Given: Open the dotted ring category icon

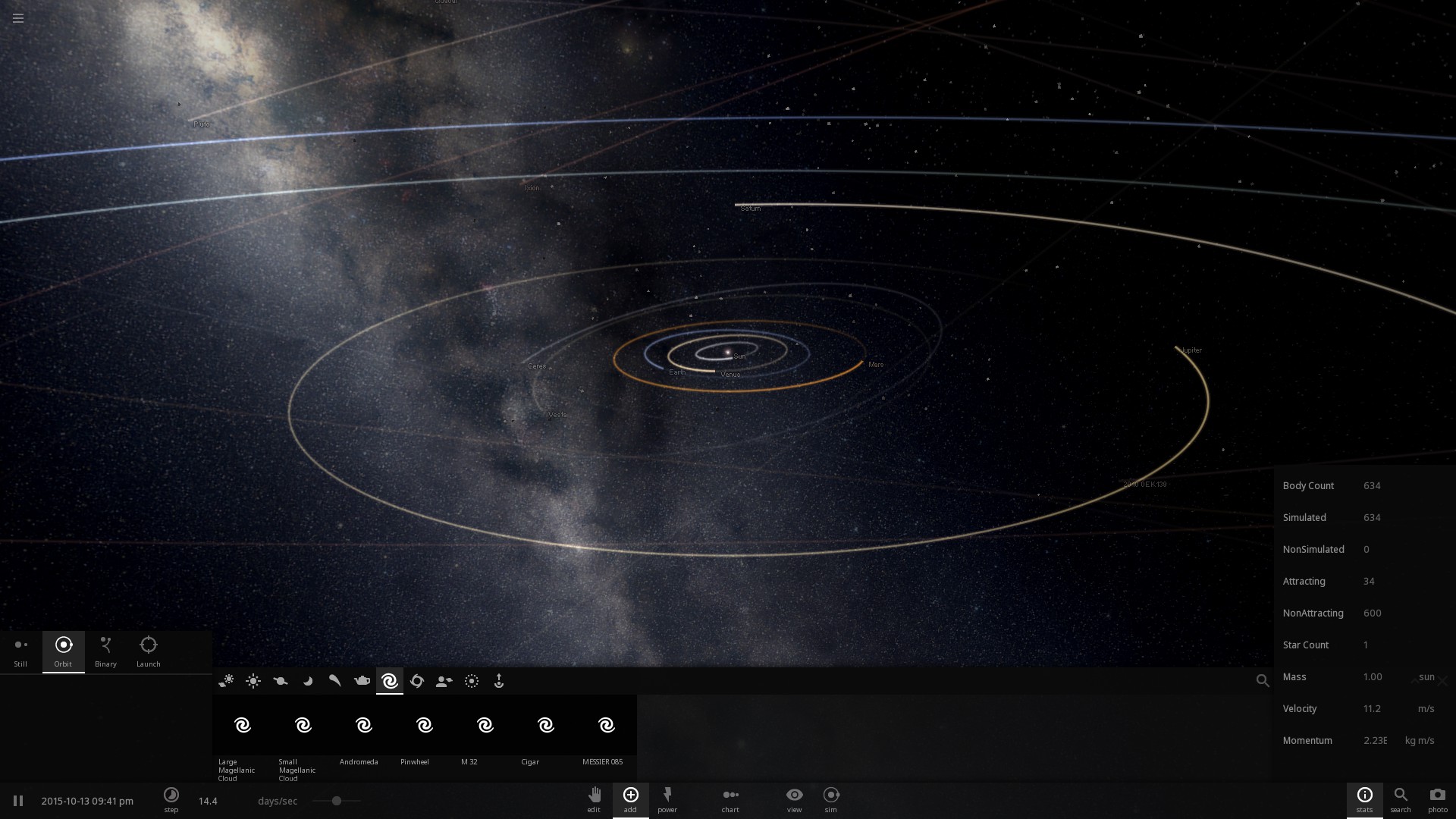Looking at the screenshot, I should tap(472, 681).
